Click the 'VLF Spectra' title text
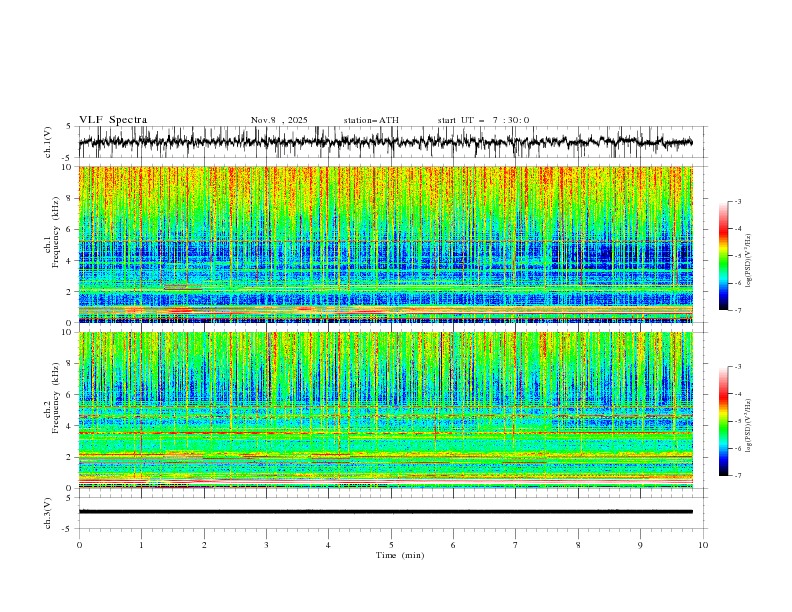This screenshot has height=612, width=792. tap(113, 120)
